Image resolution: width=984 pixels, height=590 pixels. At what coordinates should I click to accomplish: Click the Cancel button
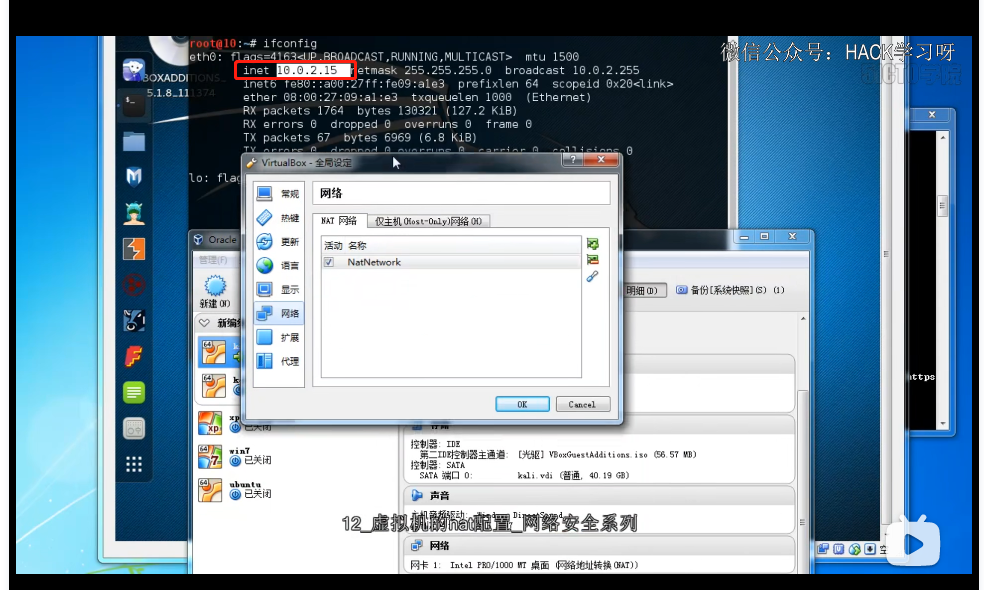(582, 404)
